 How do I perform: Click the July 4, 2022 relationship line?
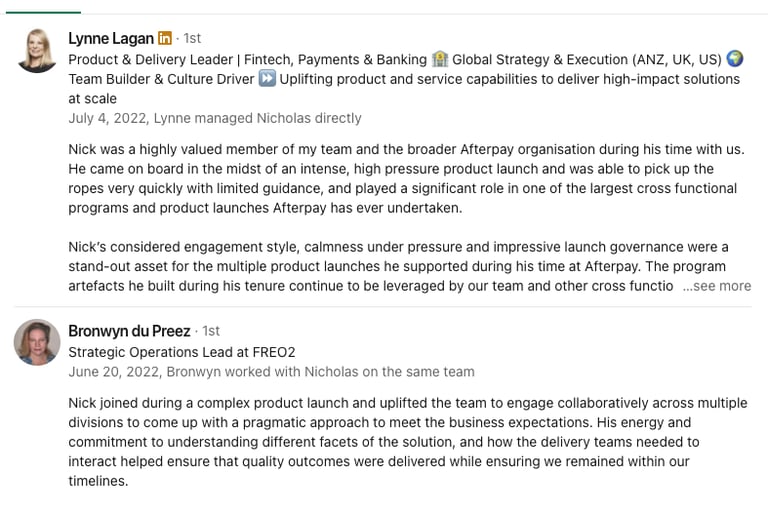click(x=215, y=118)
